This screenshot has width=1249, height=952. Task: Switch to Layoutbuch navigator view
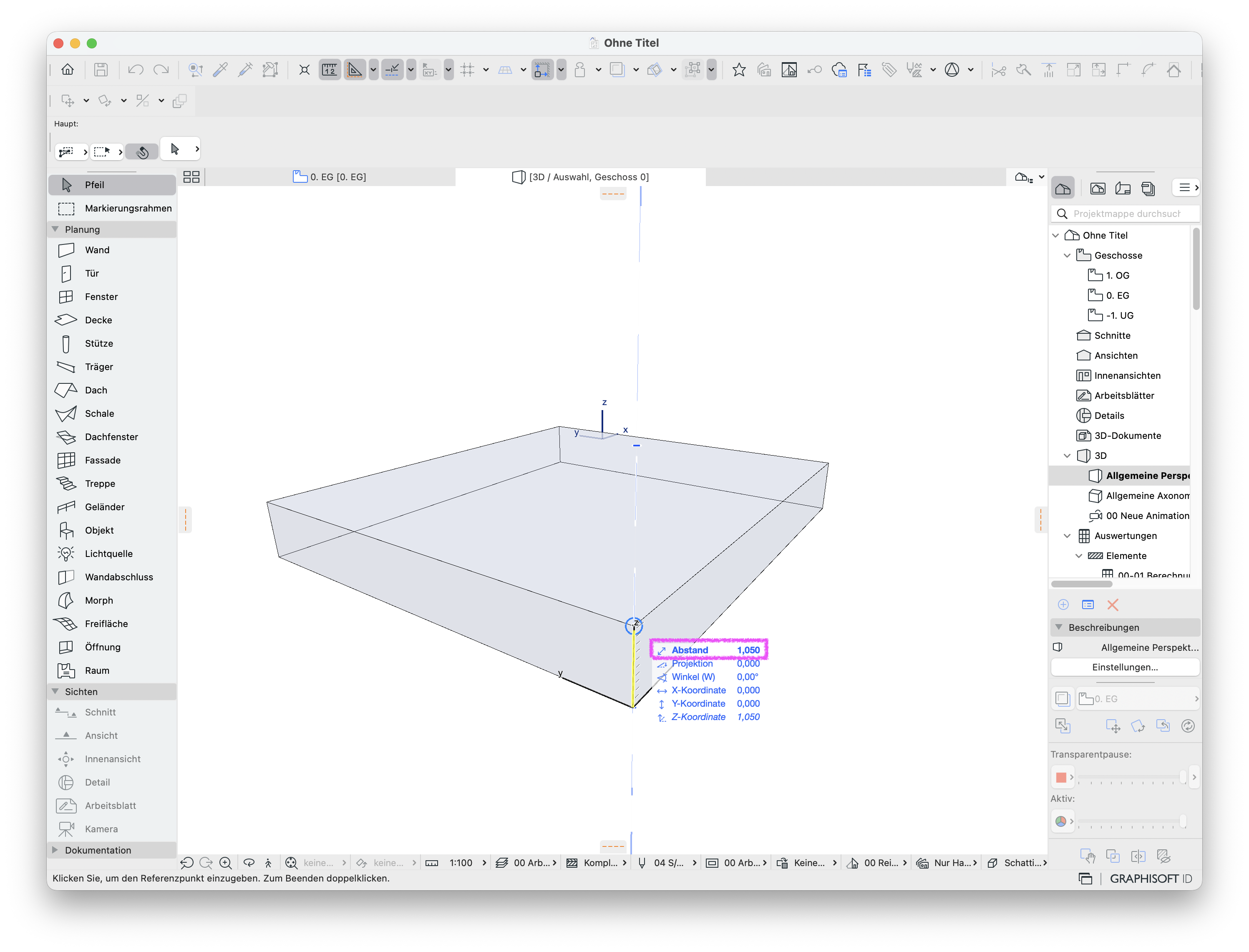[x=1123, y=189]
